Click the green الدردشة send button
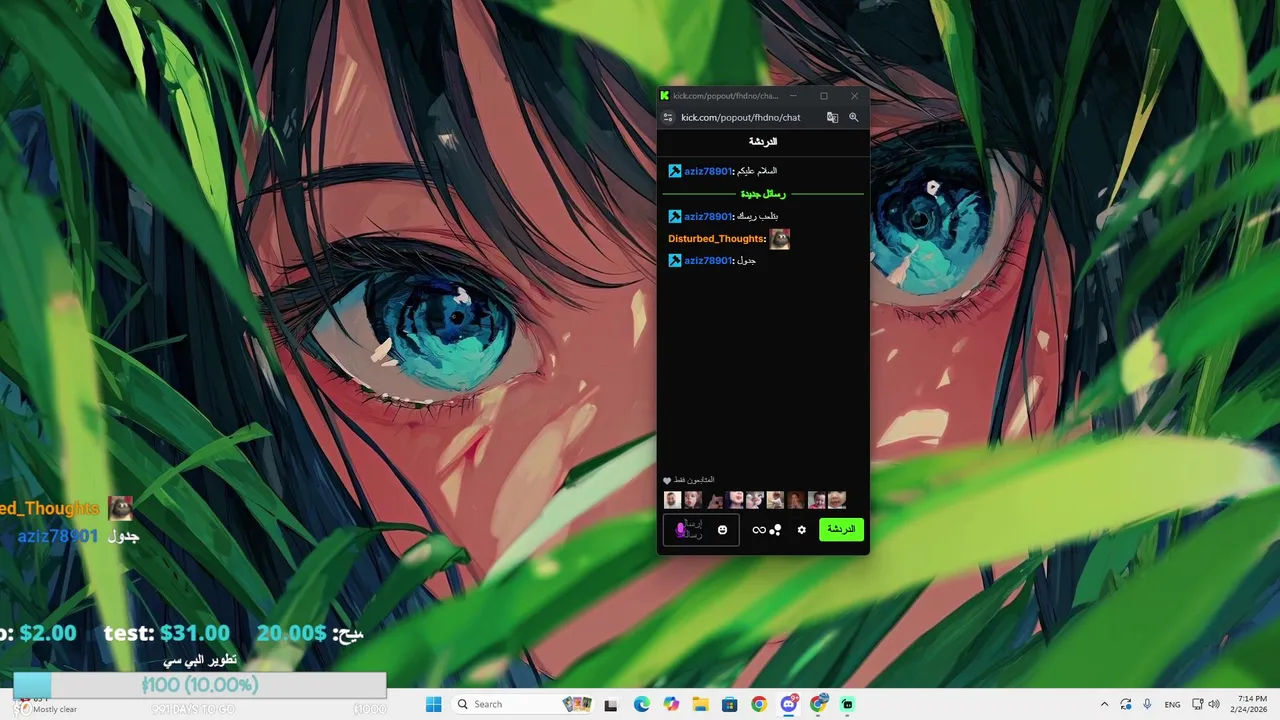Screen dimensions: 1280x720 841,529
